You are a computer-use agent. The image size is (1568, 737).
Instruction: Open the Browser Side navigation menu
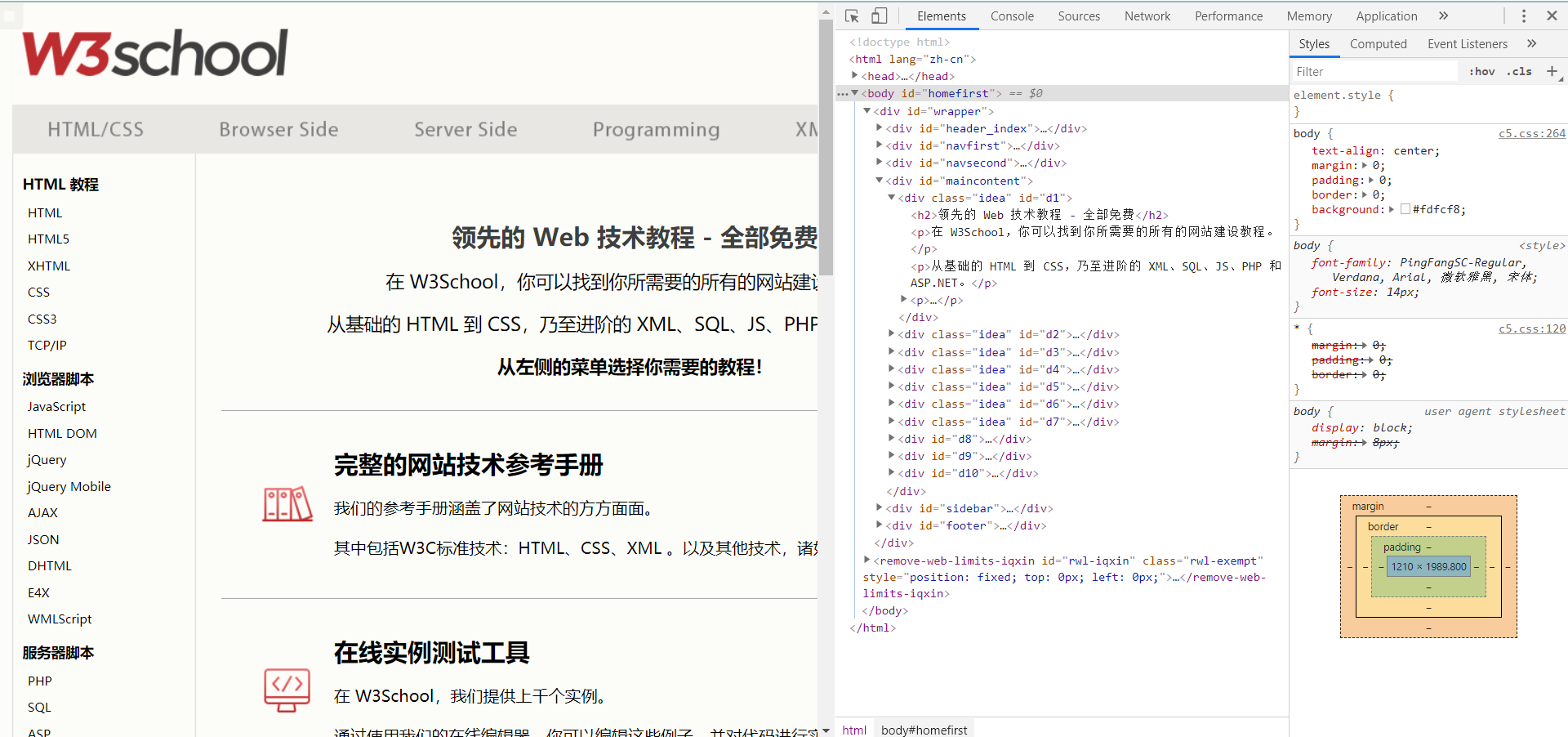coord(278,129)
